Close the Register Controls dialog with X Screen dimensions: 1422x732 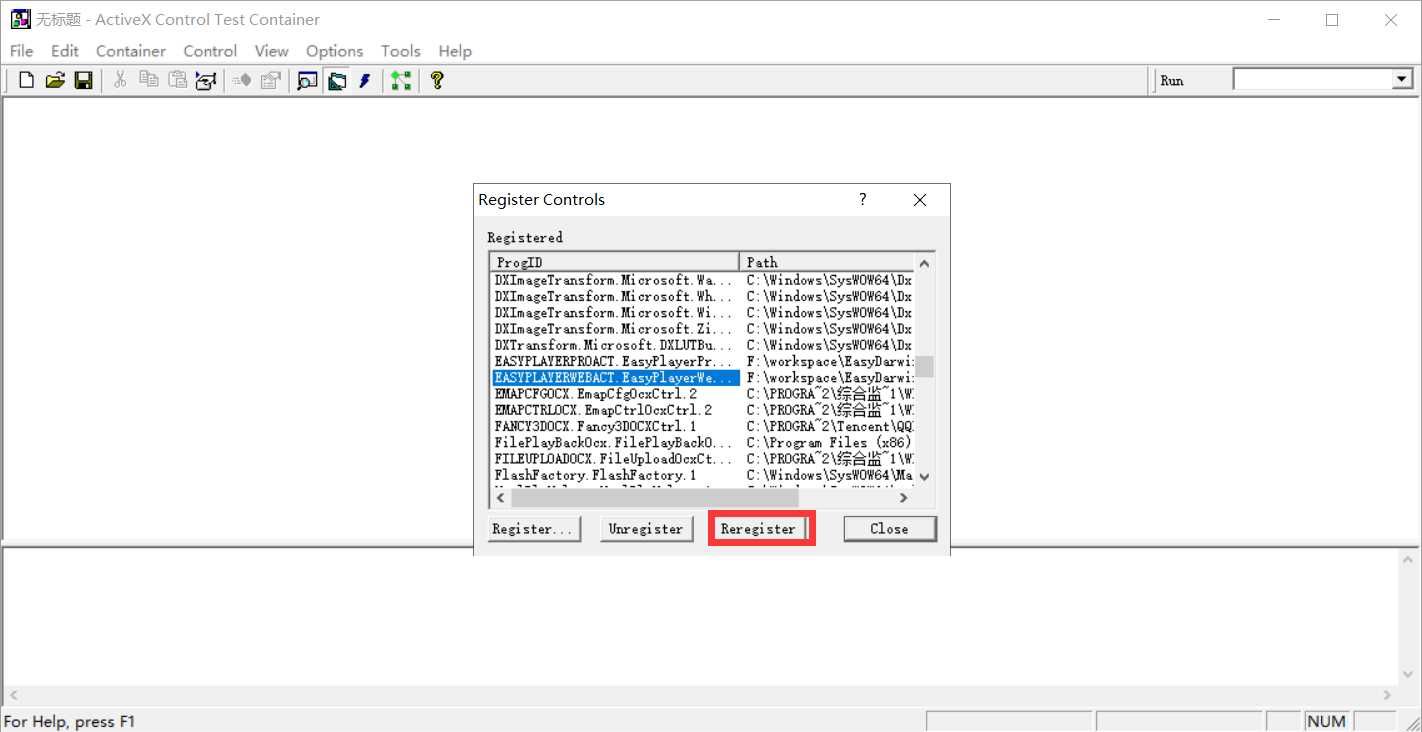920,200
